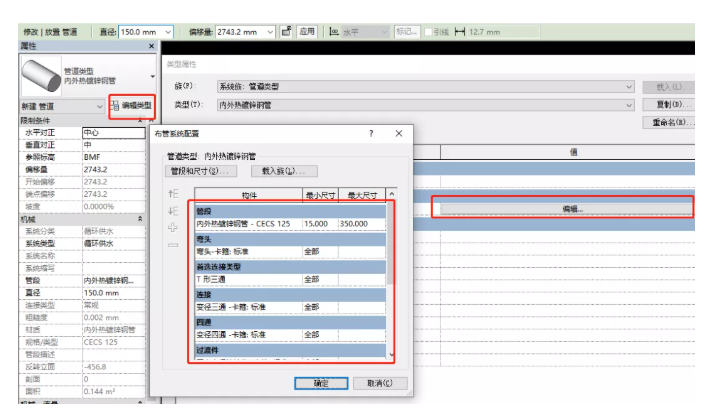Click 管段 group header in routing list
Viewport: 723px width, 415px height.
click(290, 211)
